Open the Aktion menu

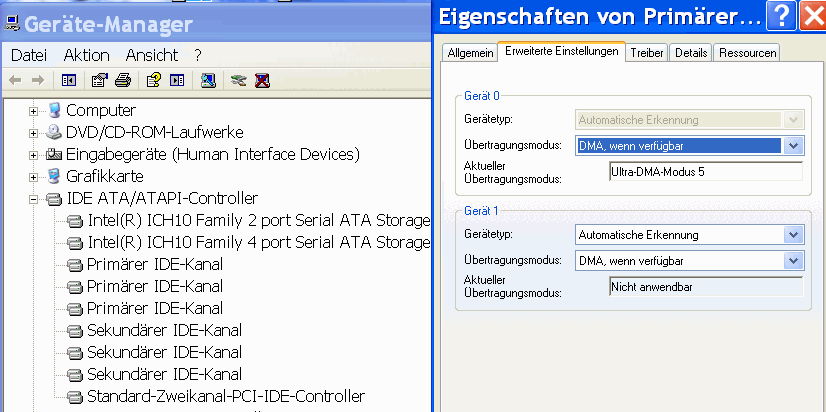(86, 55)
